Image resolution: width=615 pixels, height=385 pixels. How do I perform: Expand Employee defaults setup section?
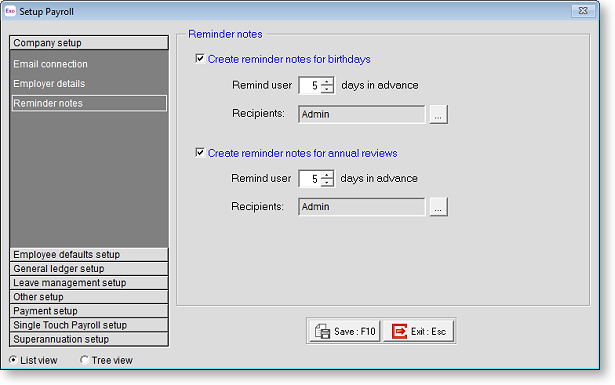click(x=89, y=254)
